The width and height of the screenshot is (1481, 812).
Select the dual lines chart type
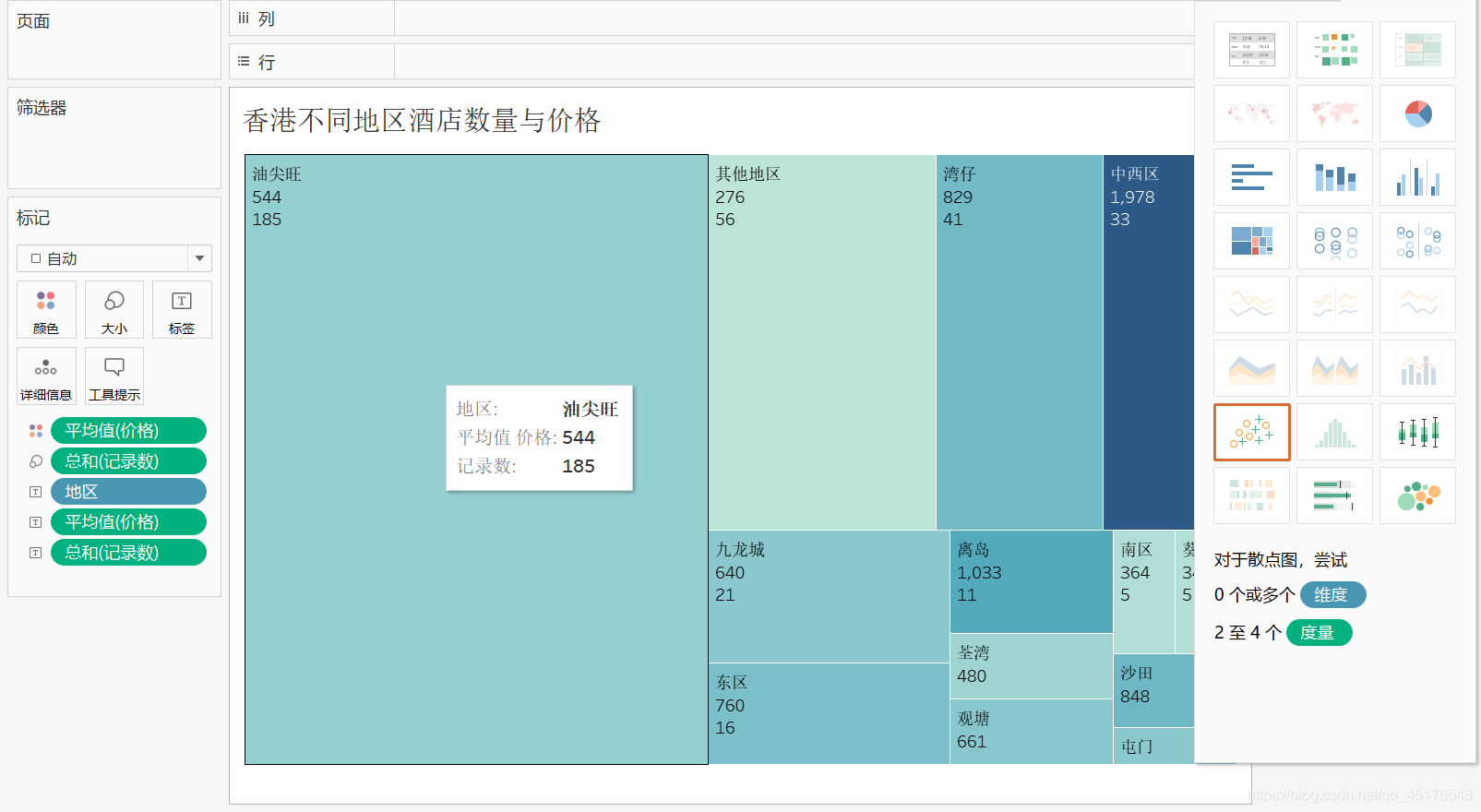tap(1417, 304)
